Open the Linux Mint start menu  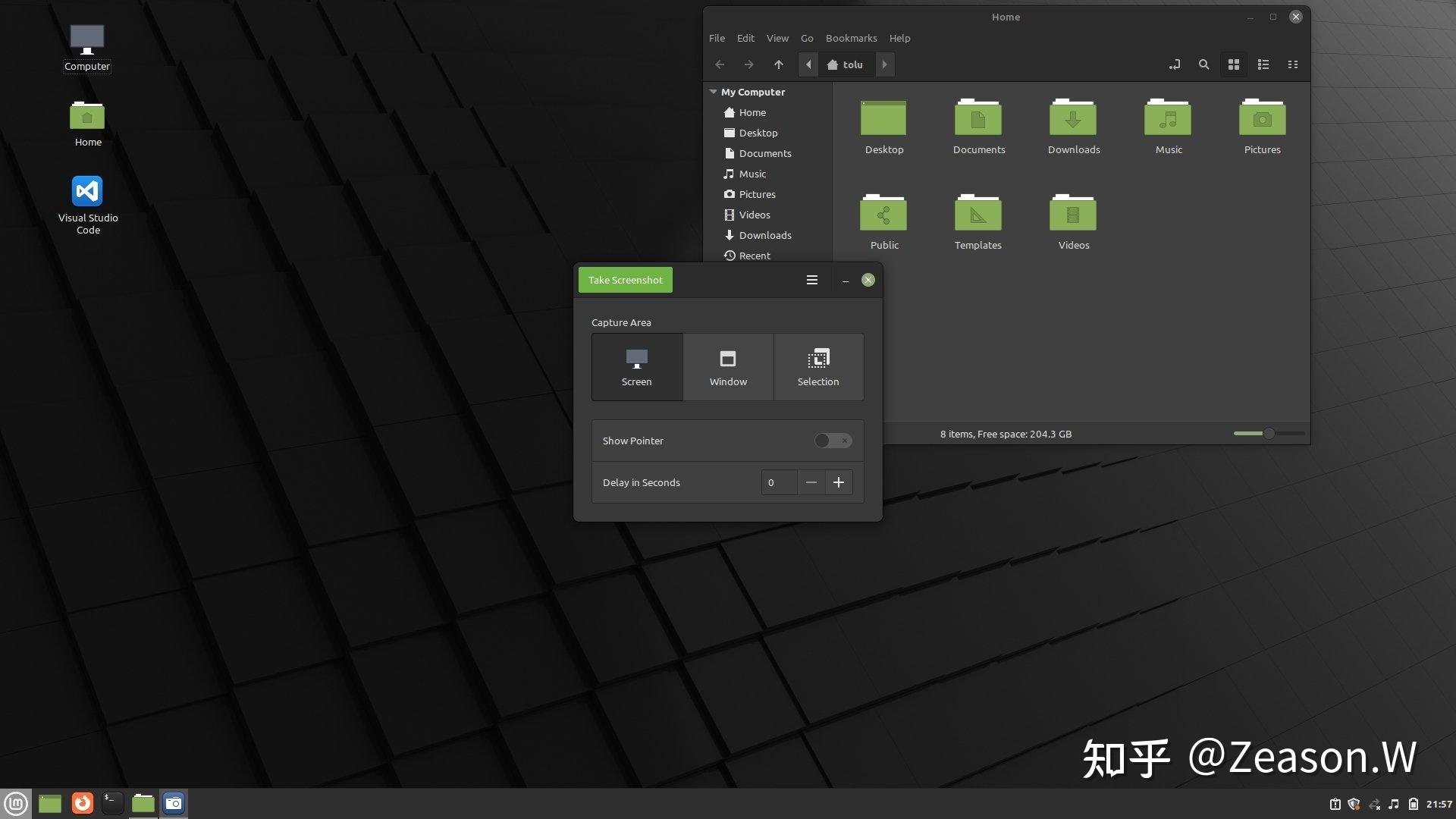click(16, 803)
